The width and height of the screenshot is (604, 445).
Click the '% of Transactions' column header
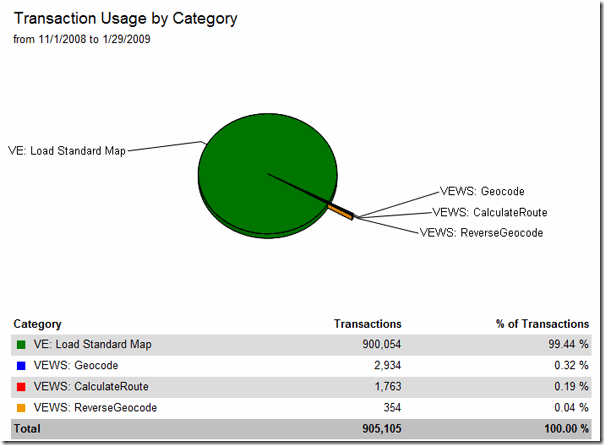(542, 324)
